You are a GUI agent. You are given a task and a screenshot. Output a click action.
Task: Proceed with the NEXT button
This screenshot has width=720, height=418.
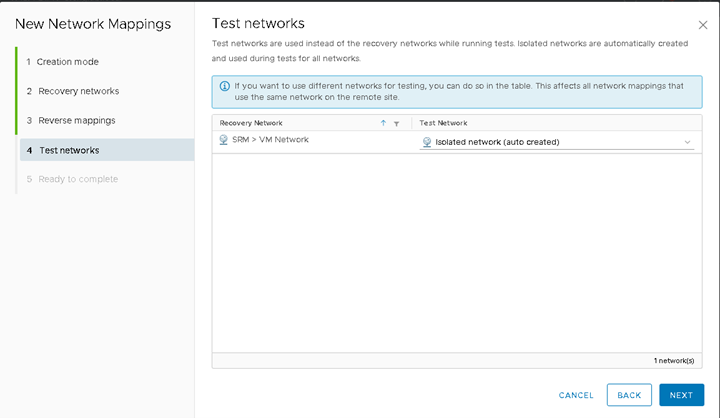(x=681, y=395)
